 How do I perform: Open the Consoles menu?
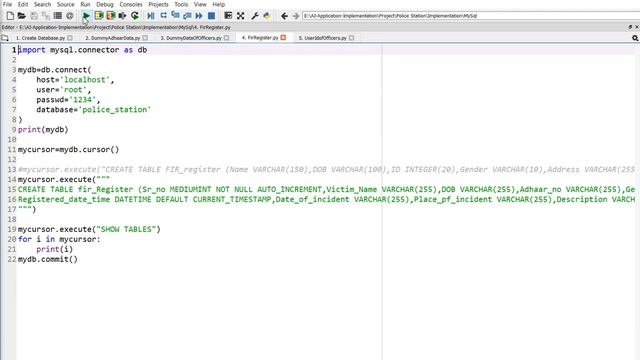click(x=131, y=4)
